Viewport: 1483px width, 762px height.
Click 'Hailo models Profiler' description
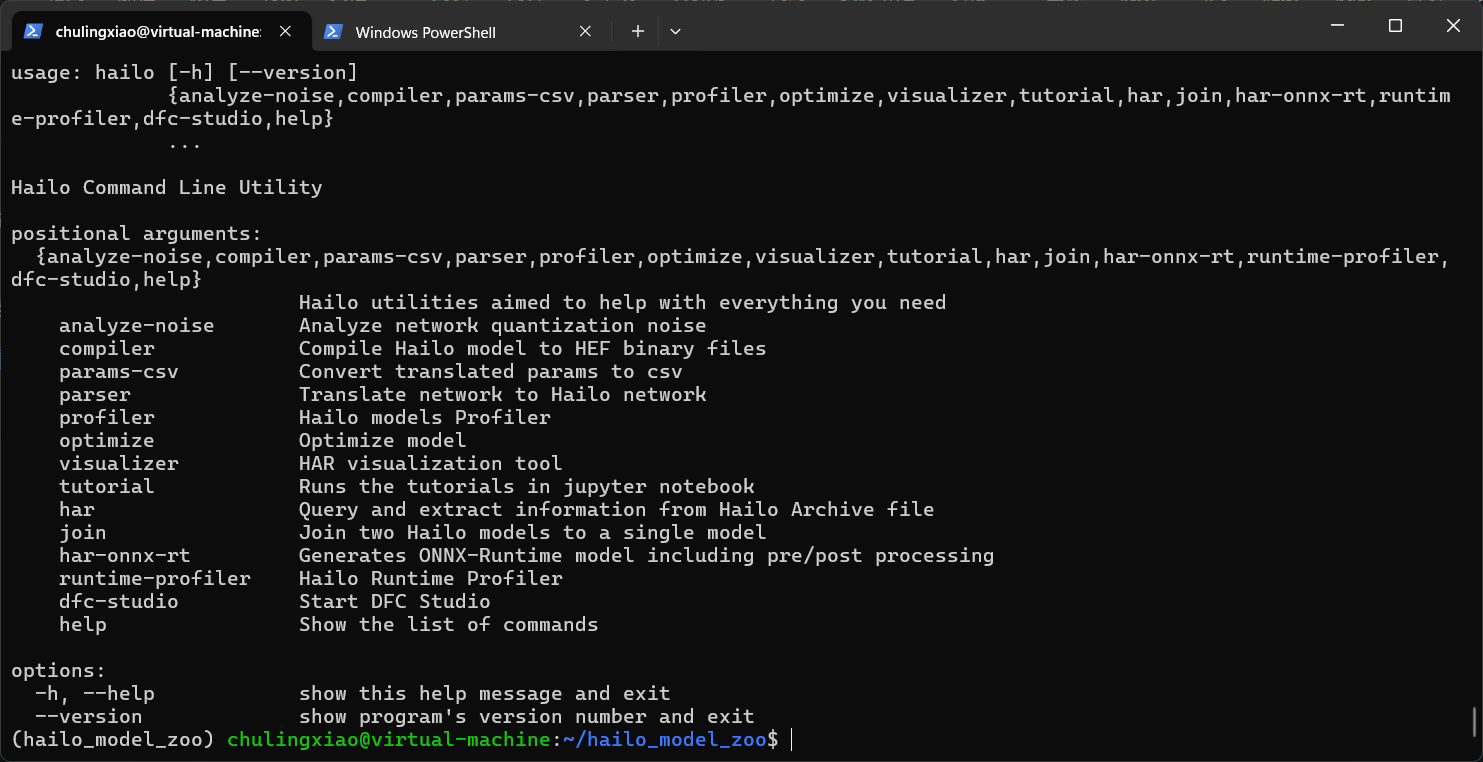point(425,417)
